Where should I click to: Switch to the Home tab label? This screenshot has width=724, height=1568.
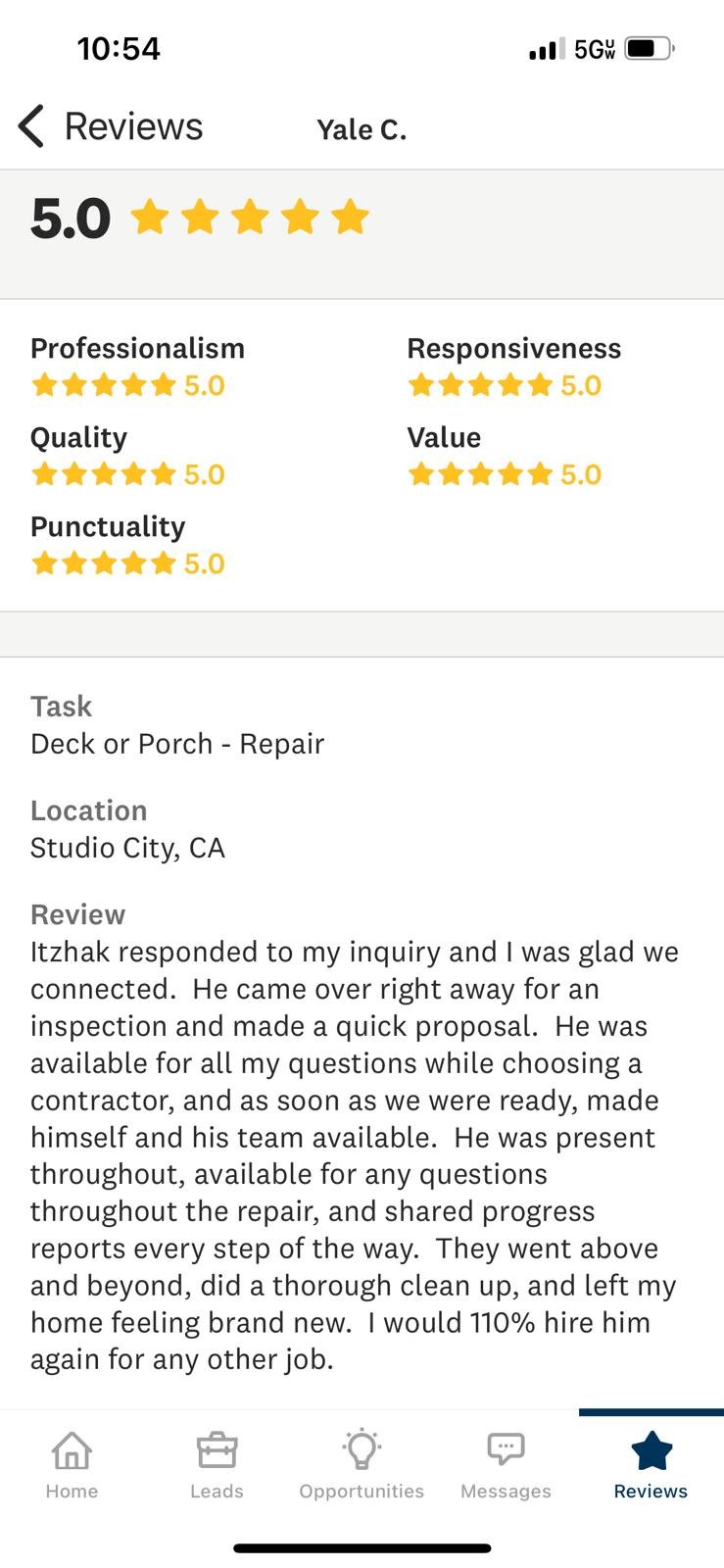(x=72, y=1491)
